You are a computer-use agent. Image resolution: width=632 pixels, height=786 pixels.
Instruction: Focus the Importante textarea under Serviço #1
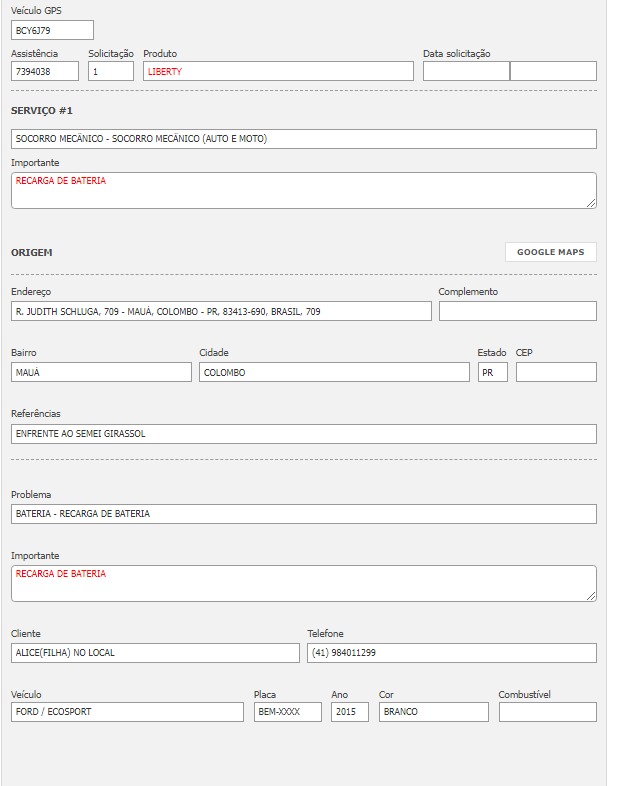tap(303, 190)
